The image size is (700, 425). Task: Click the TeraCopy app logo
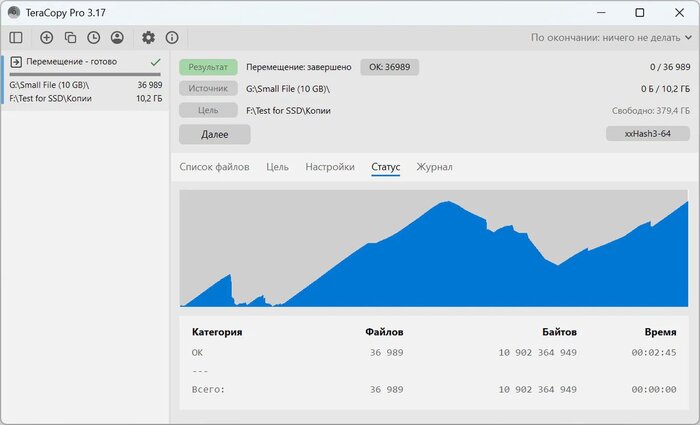click(14, 12)
